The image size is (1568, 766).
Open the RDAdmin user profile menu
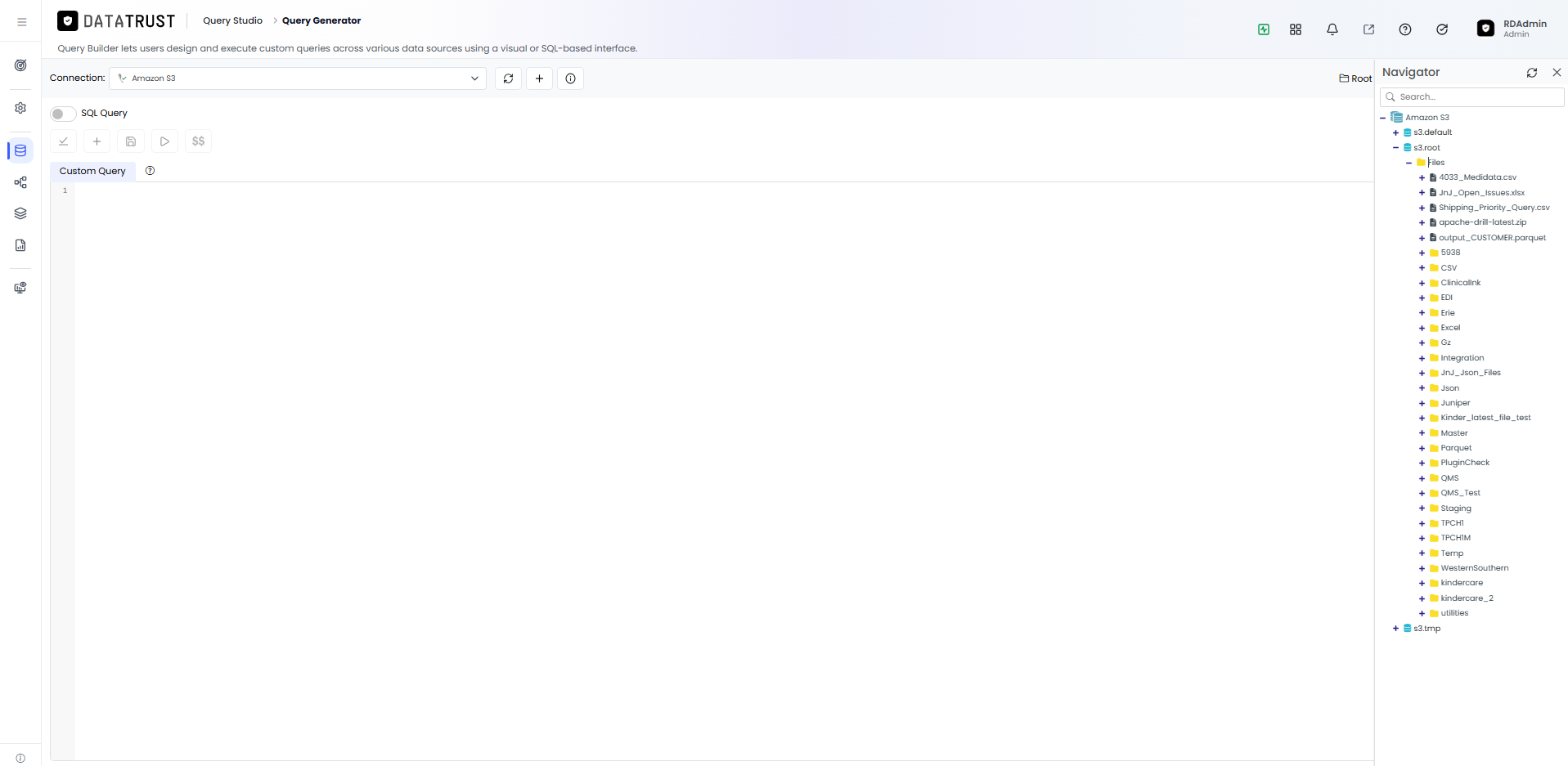click(1512, 29)
